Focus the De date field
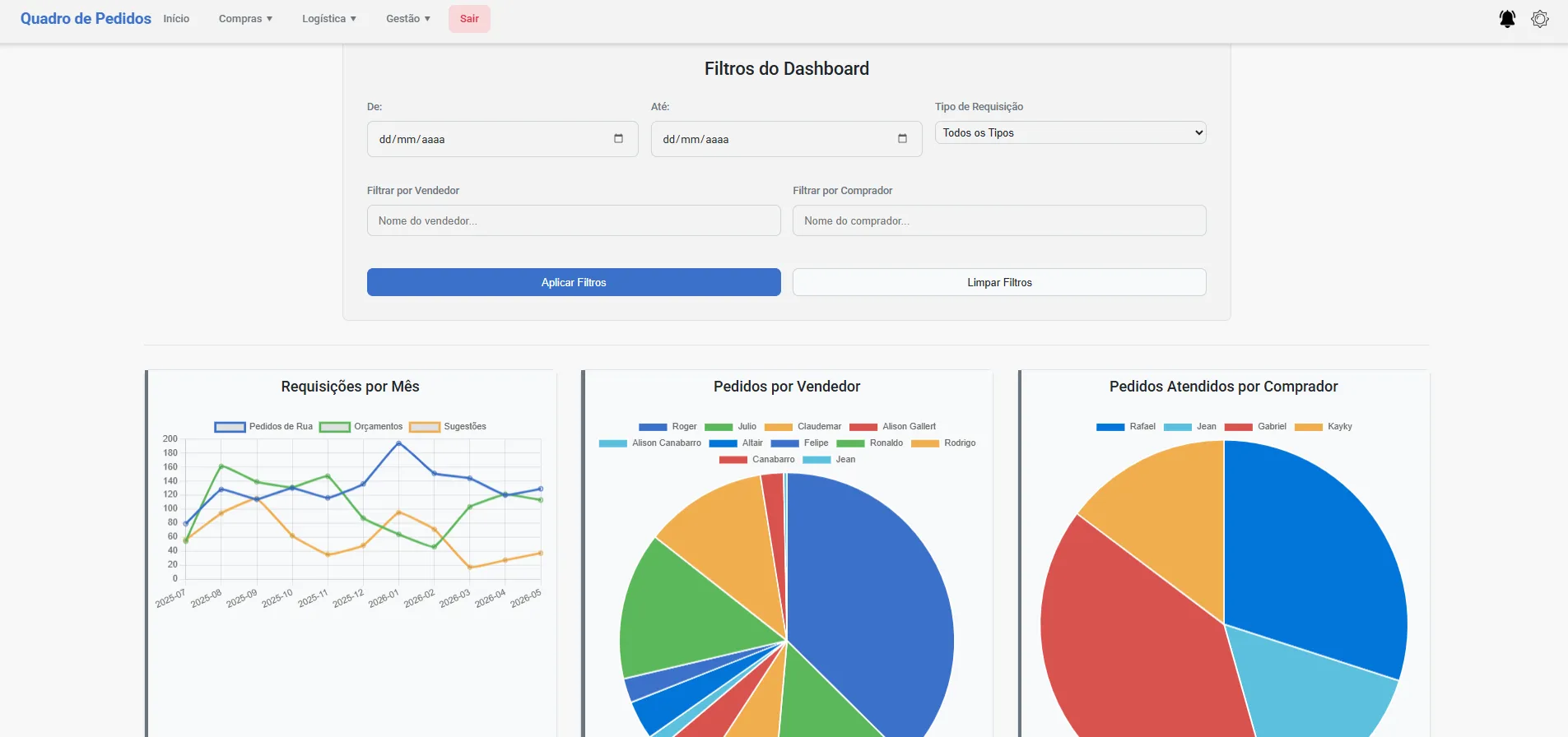The height and width of the screenshot is (737, 1568). coord(502,139)
